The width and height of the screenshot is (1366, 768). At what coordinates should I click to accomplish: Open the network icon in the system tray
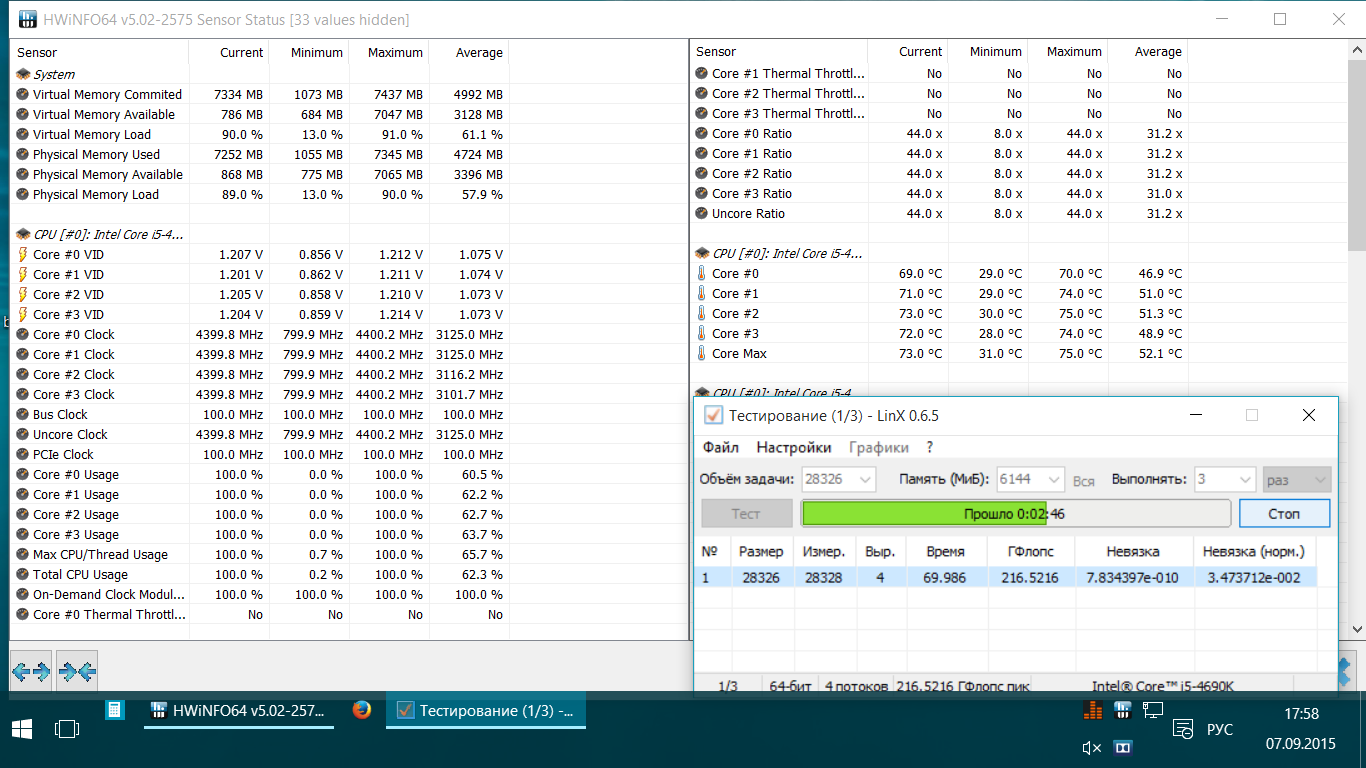pos(1153,710)
